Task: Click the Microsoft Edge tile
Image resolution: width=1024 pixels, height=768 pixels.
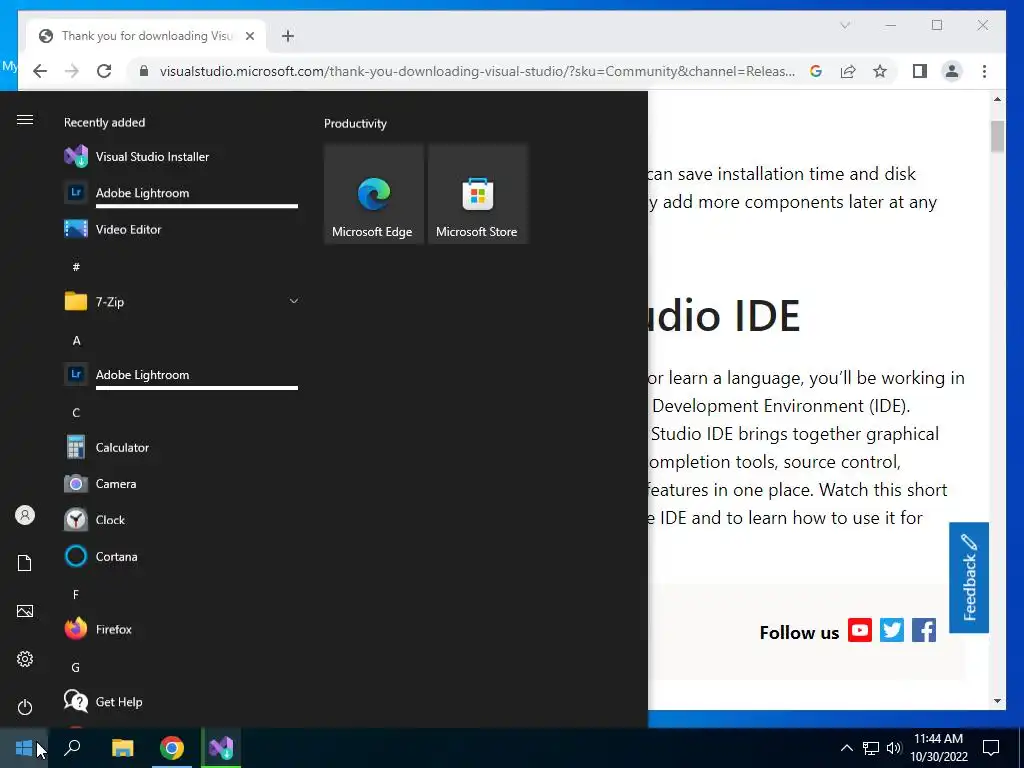Action: pos(374,194)
